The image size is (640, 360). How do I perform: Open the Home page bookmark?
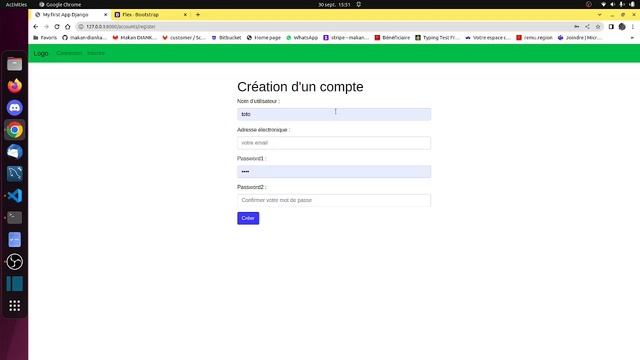coord(264,38)
